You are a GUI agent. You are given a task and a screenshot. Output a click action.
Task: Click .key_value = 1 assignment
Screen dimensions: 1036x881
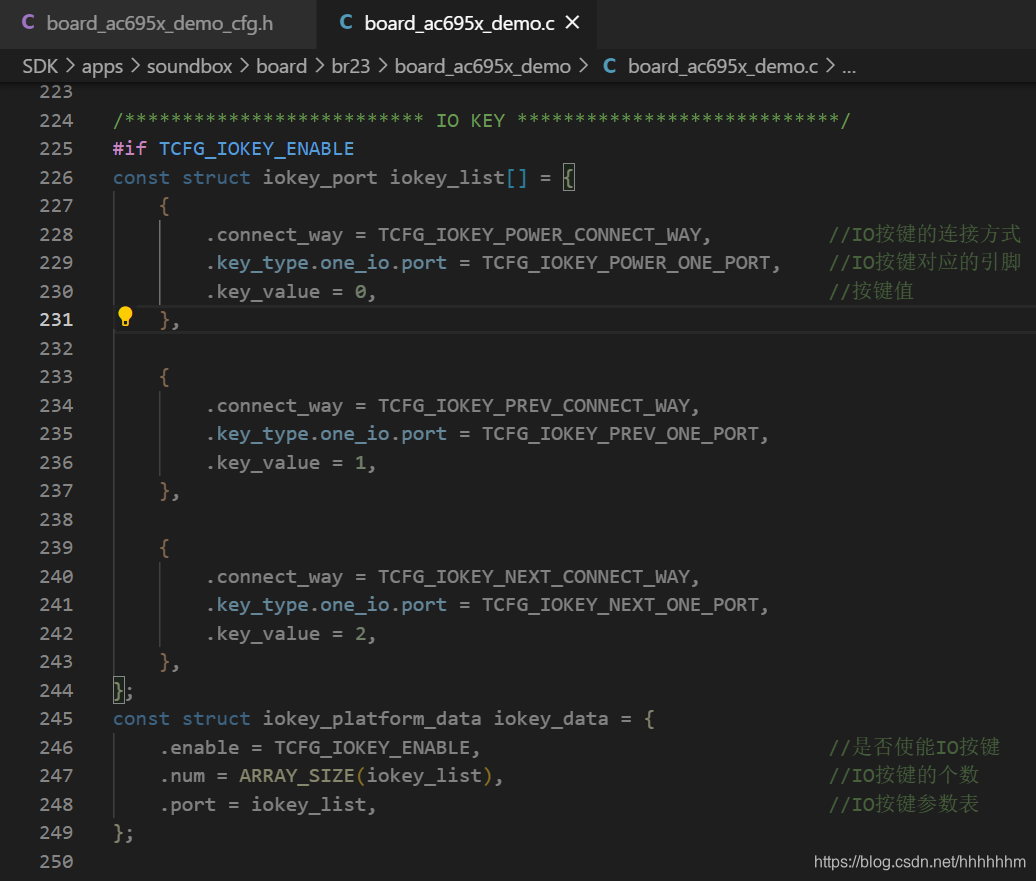pyautogui.click(x=291, y=463)
